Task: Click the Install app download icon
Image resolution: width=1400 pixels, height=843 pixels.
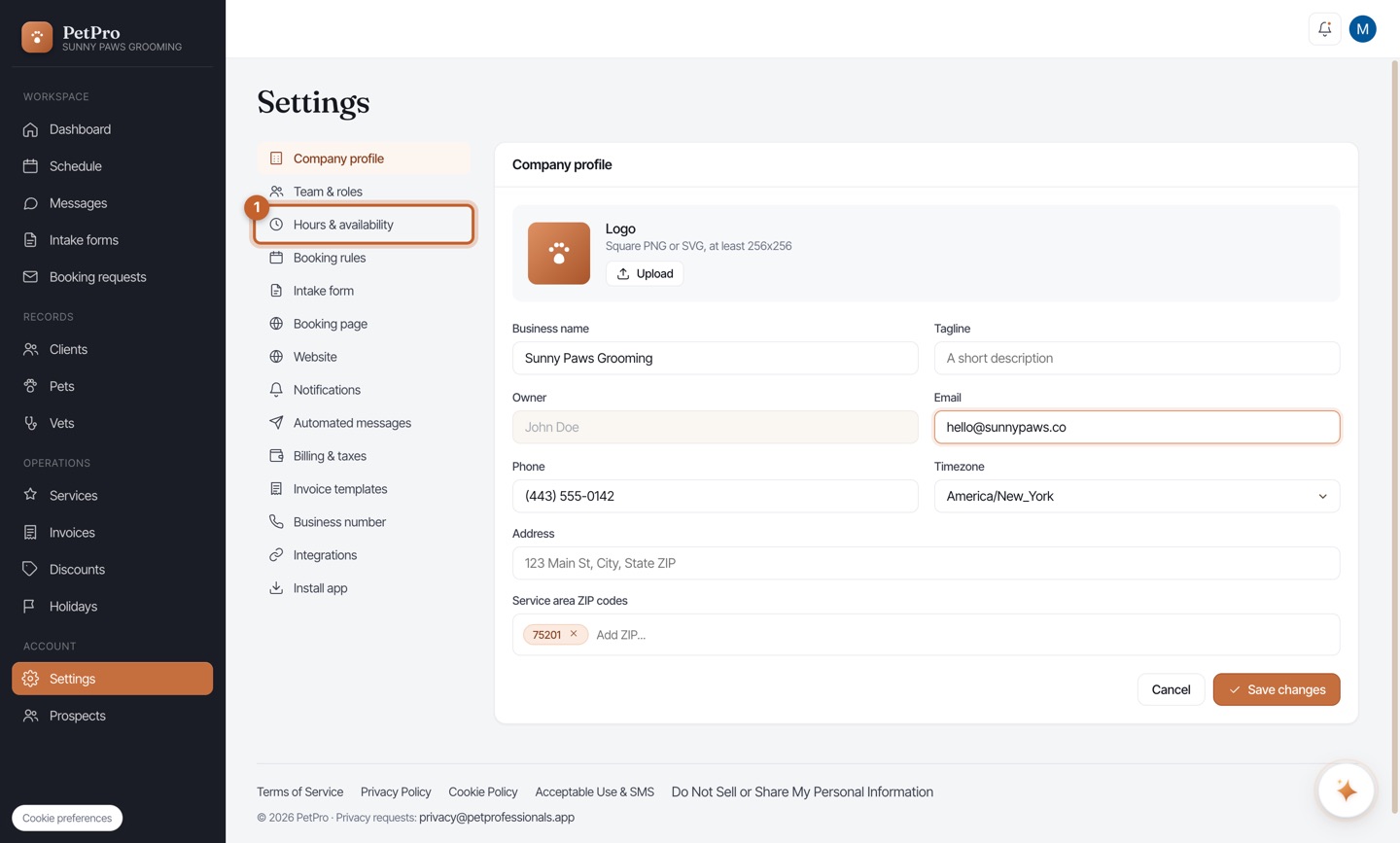Action: point(276,588)
